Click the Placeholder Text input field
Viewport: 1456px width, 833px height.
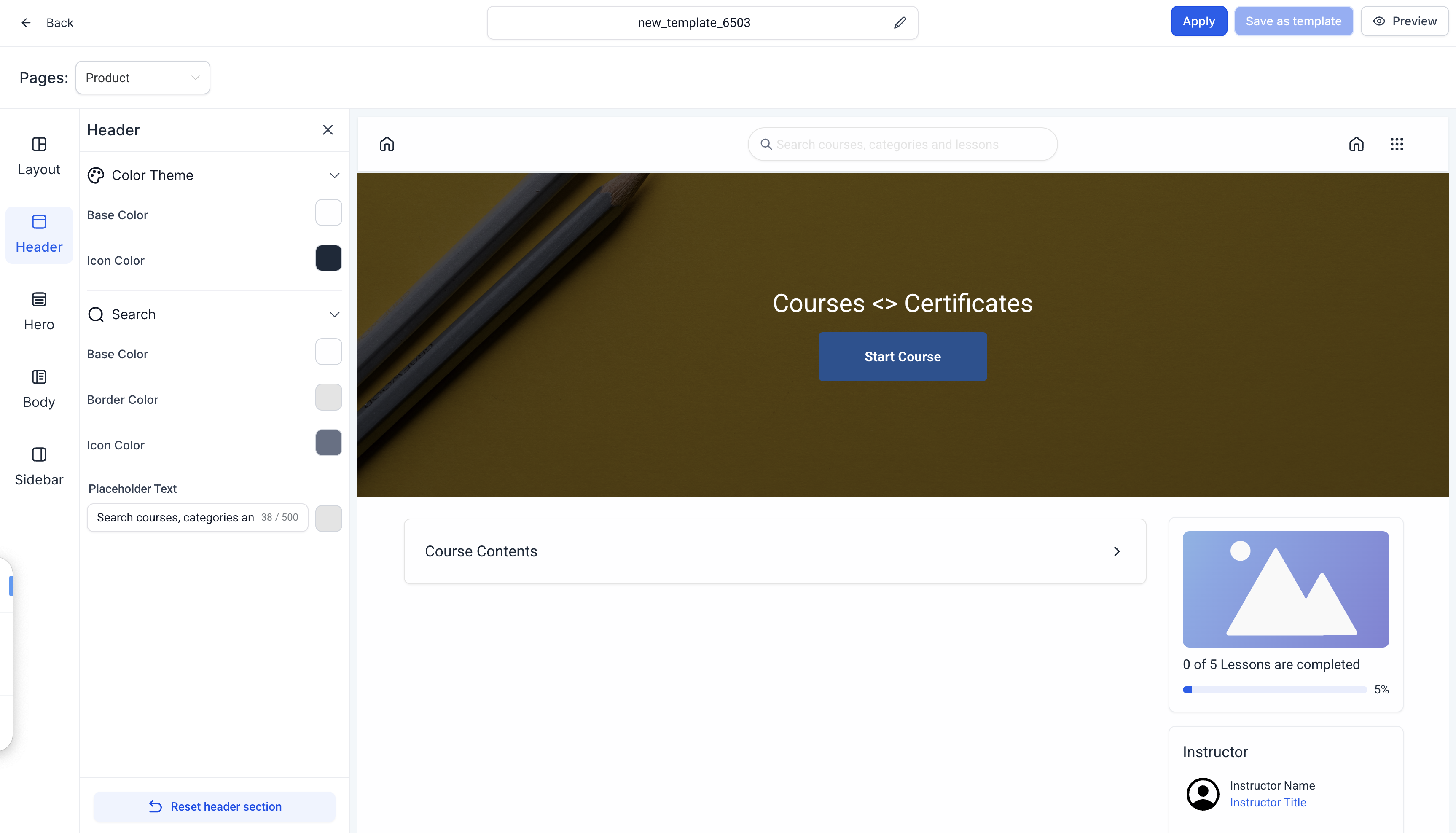click(176, 517)
